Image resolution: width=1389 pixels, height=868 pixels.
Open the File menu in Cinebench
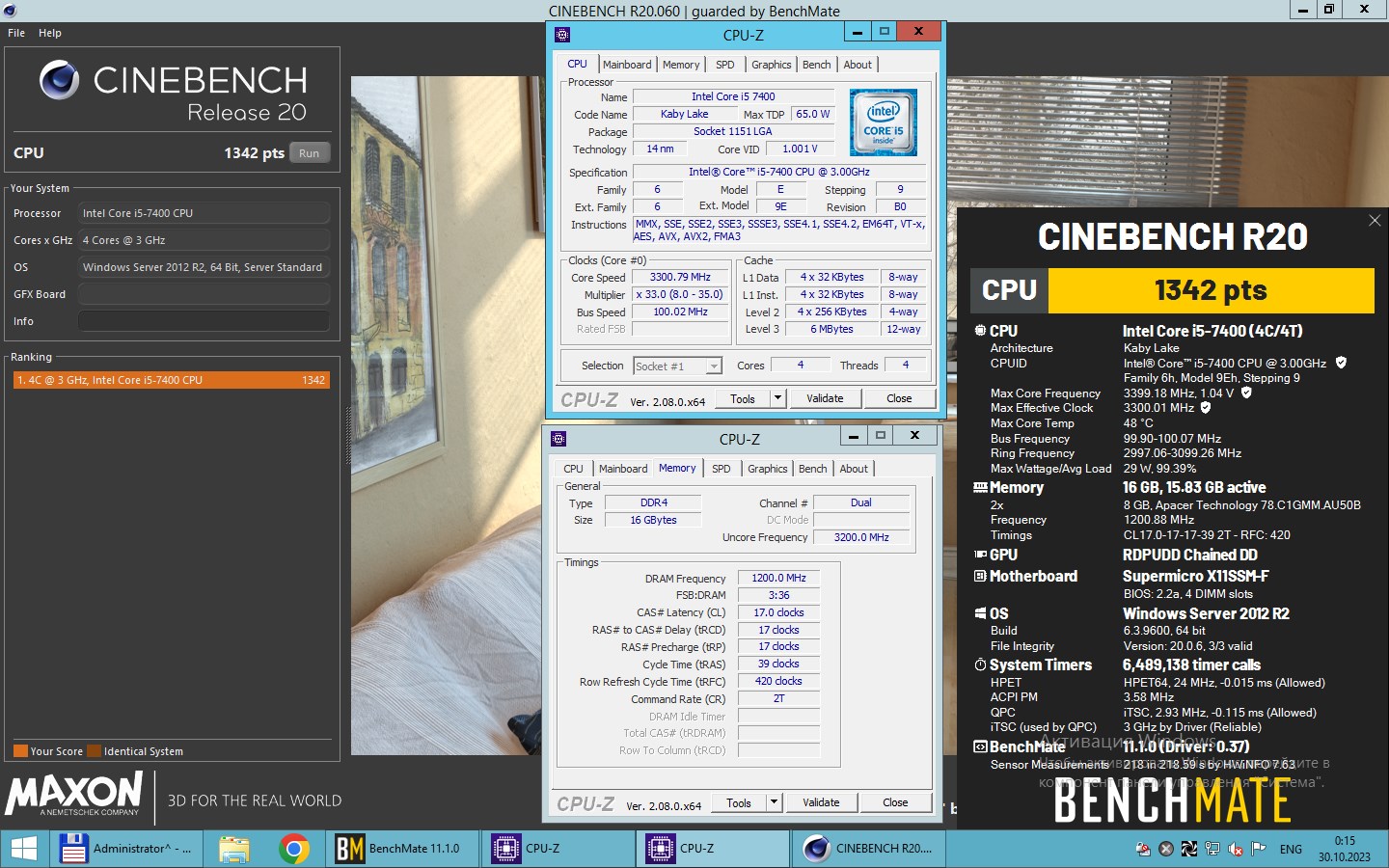16,33
